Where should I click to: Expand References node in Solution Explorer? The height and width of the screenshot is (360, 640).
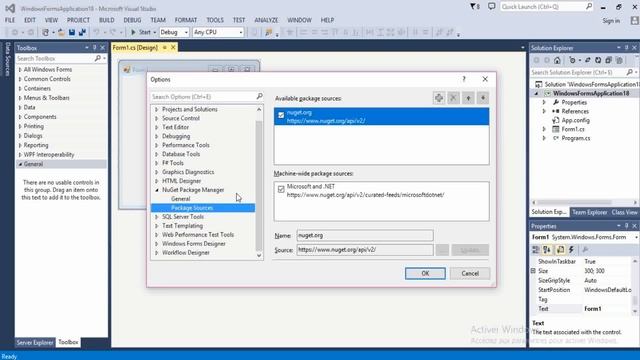point(544,111)
